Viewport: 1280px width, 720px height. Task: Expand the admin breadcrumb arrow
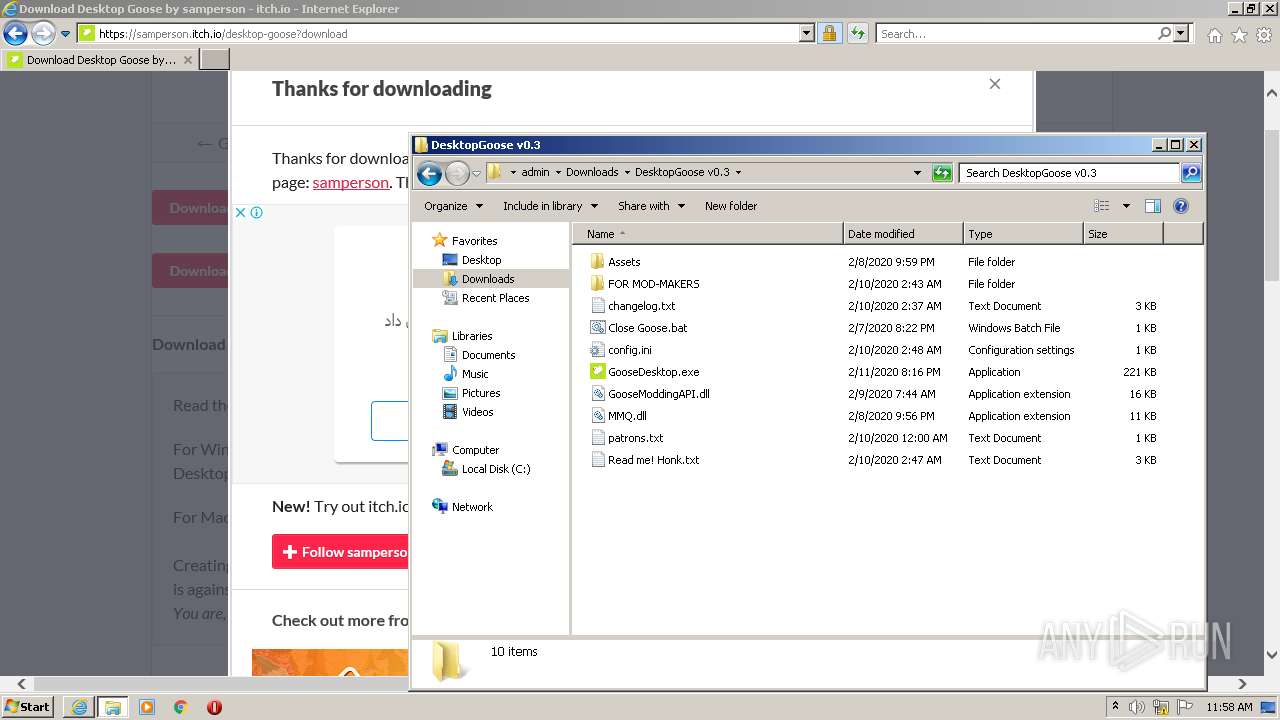[558, 173]
